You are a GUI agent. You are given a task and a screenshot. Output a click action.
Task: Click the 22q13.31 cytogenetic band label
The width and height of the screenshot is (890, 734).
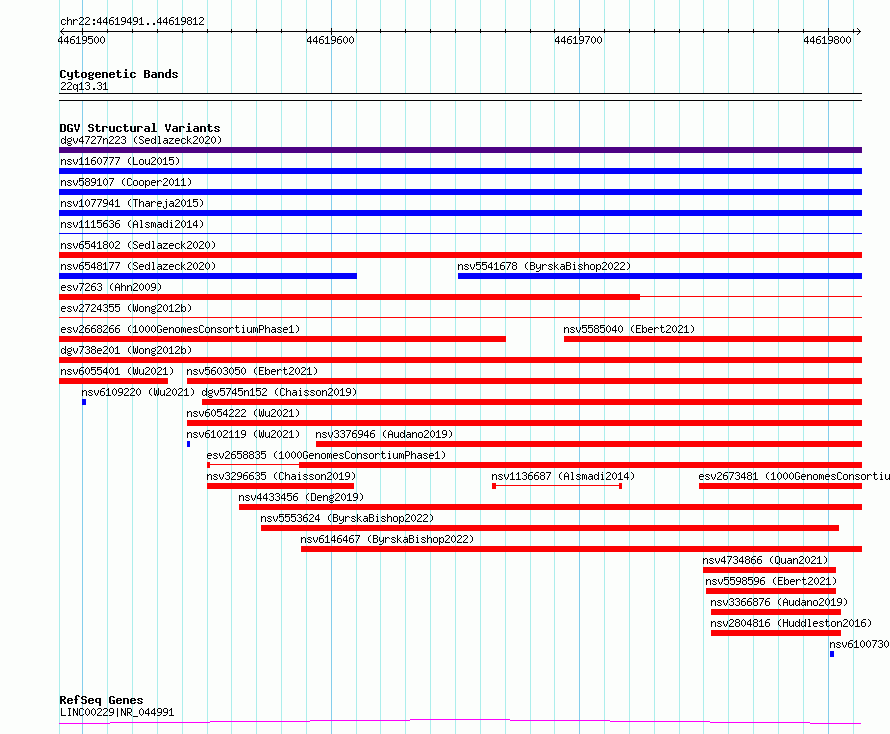pos(84,86)
